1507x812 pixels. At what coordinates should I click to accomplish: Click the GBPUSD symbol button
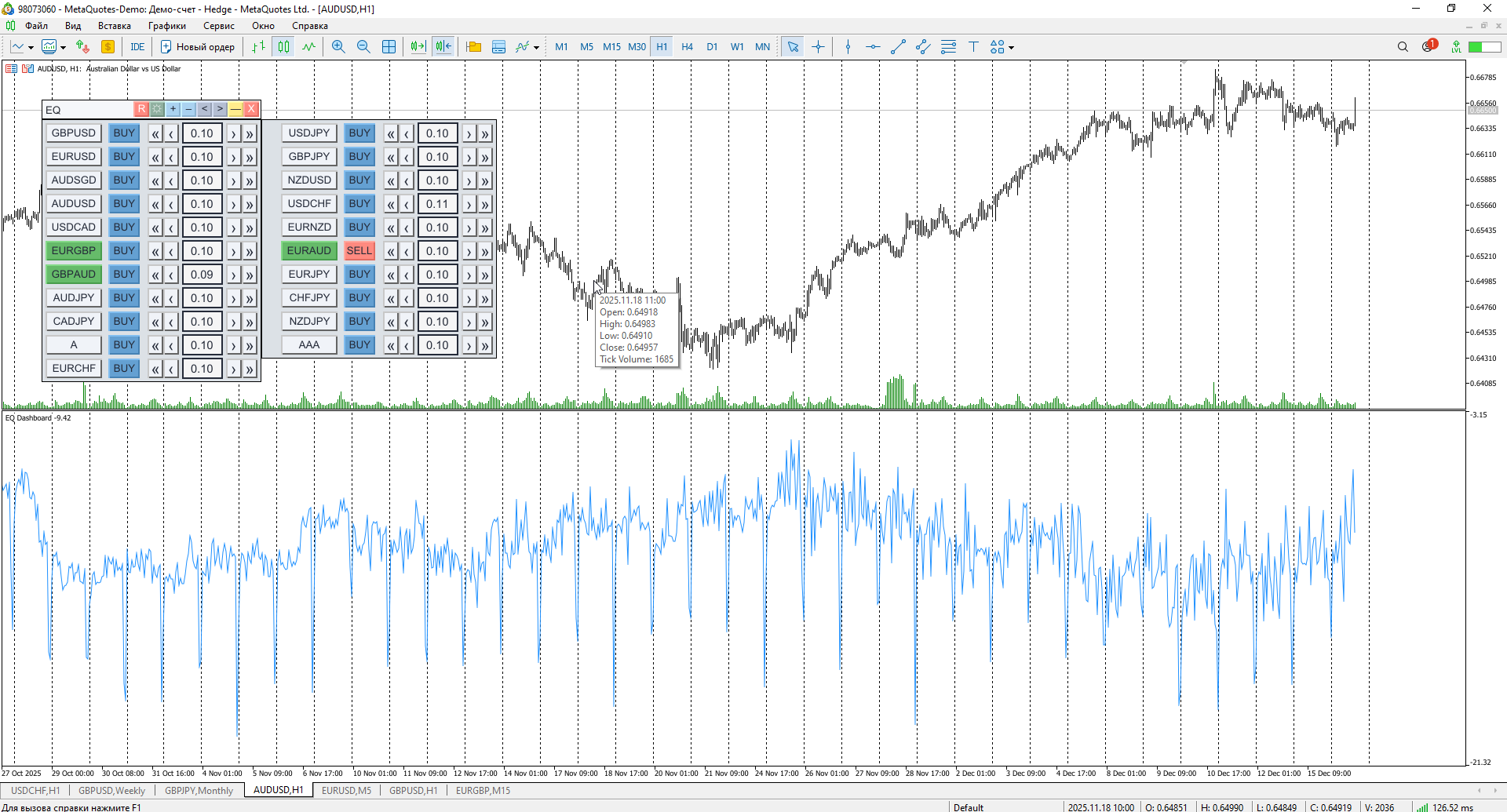pyautogui.click(x=74, y=133)
